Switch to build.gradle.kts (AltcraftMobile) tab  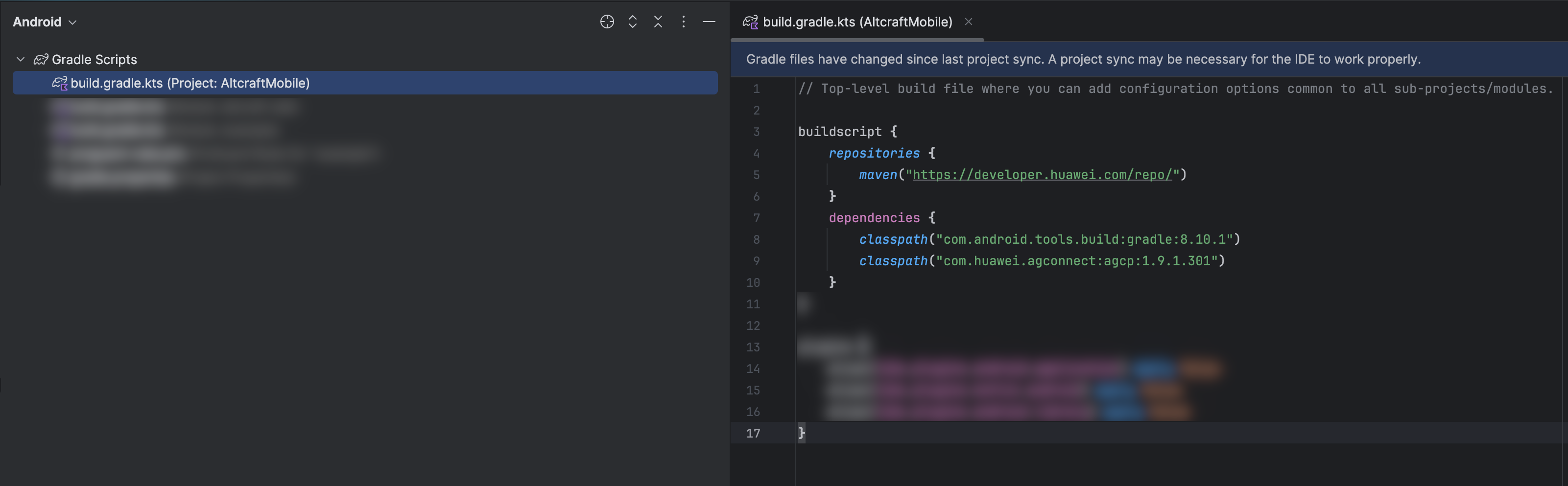pos(857,22)
